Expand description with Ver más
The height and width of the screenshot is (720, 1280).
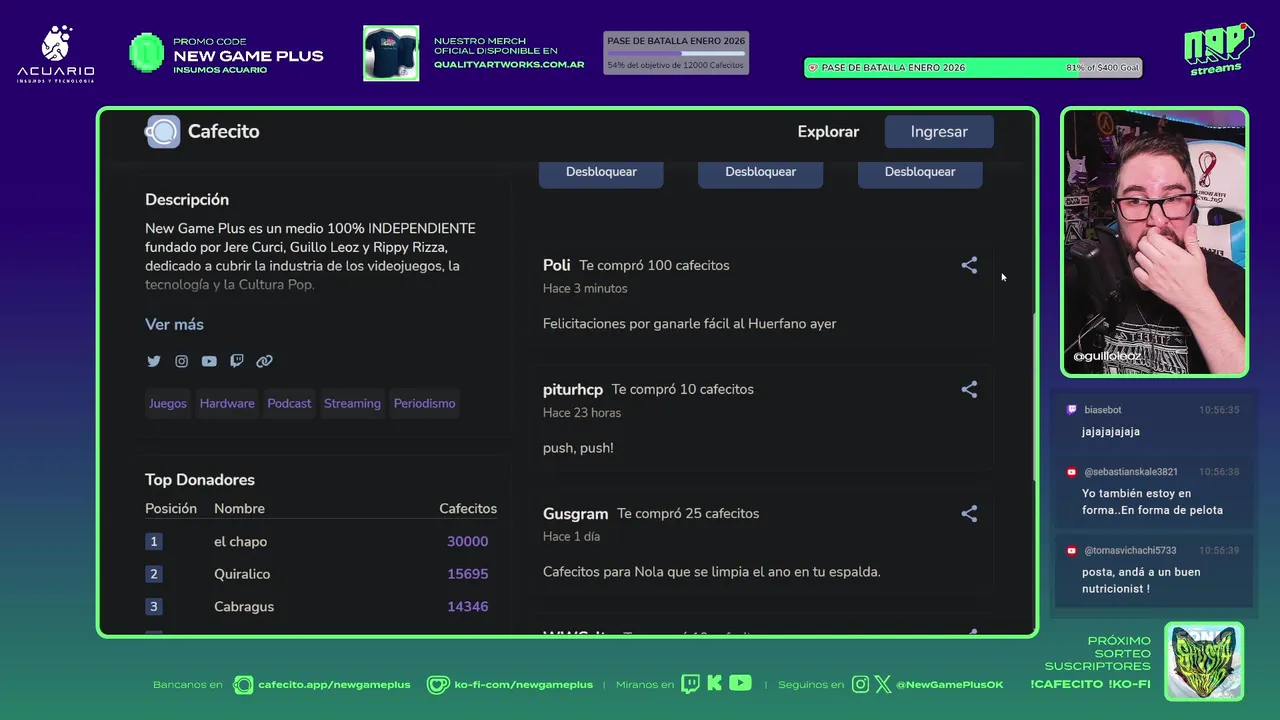[x=174, y=324]
